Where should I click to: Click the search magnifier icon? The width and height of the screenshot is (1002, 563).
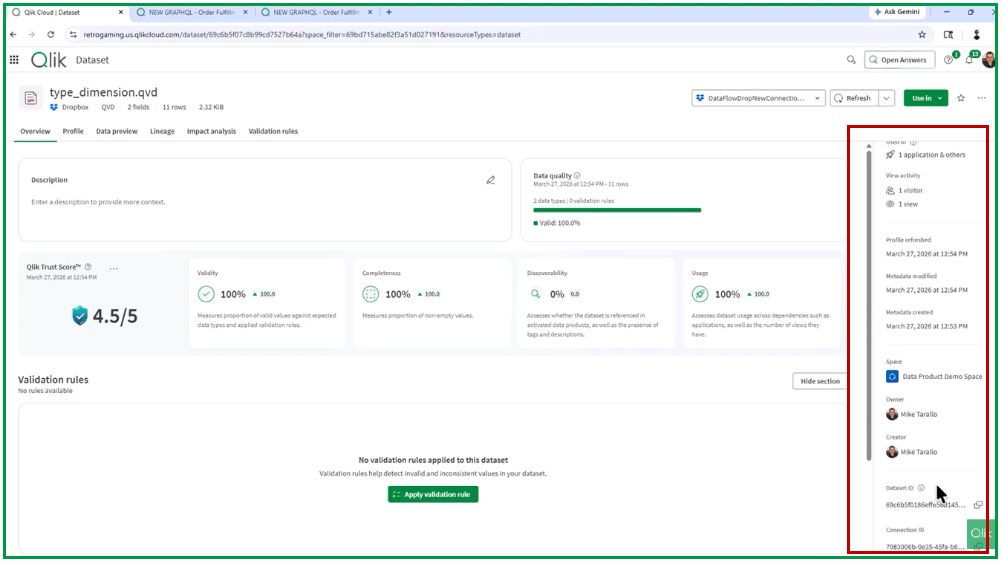tap(851, 60)
